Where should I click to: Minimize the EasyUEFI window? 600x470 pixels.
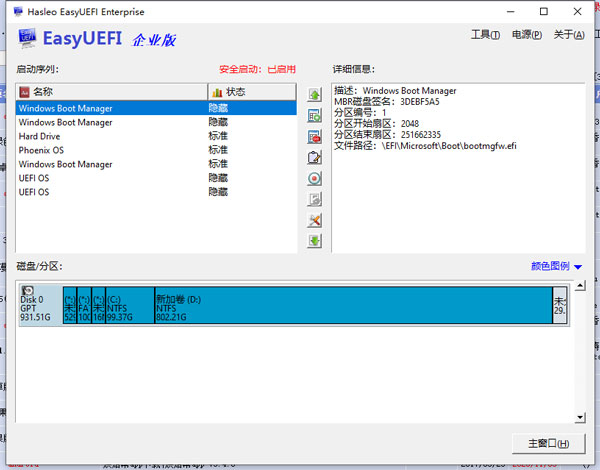pyautogui.click(x=510, y=12)
